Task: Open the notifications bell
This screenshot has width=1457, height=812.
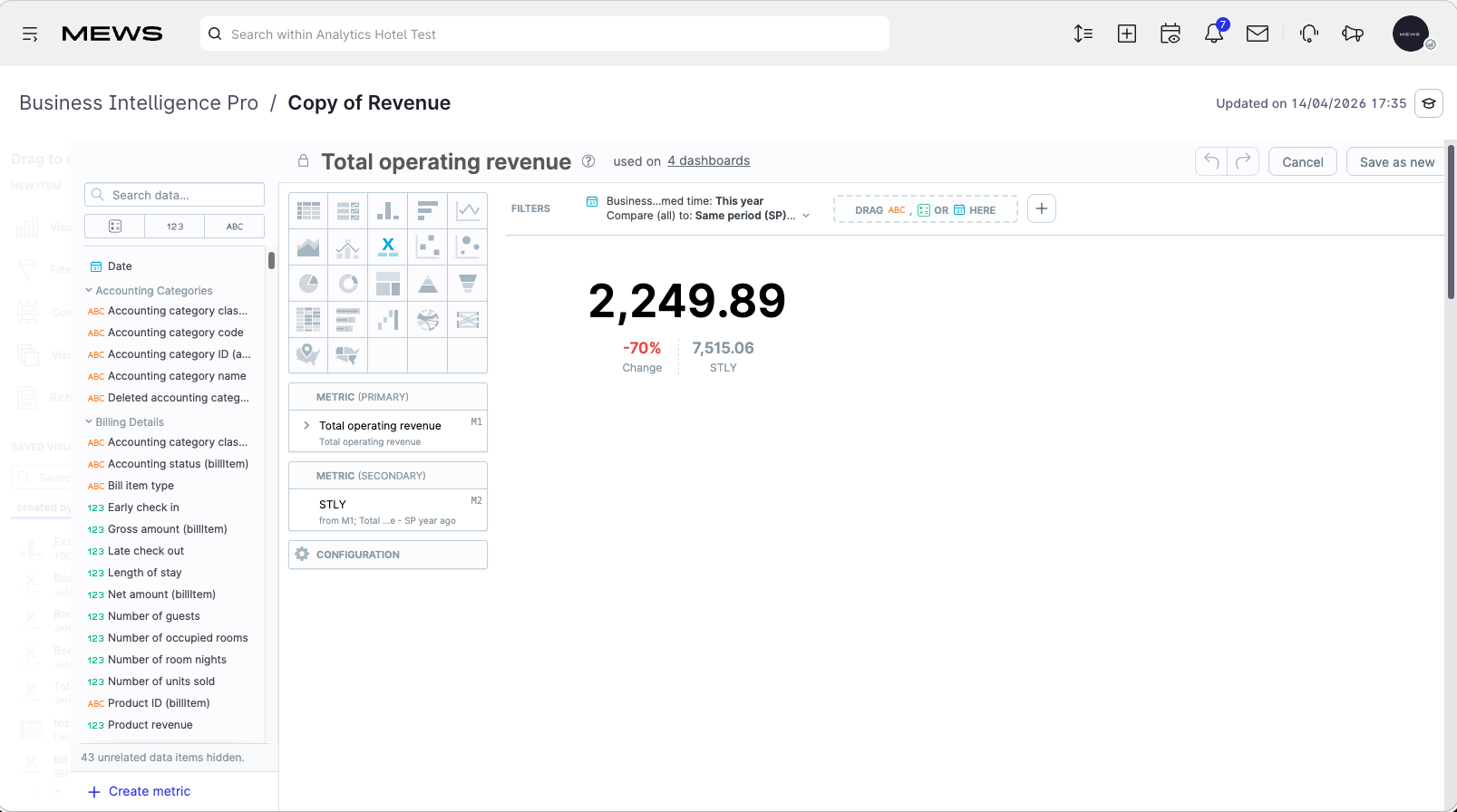Action: coord(1214,34)
